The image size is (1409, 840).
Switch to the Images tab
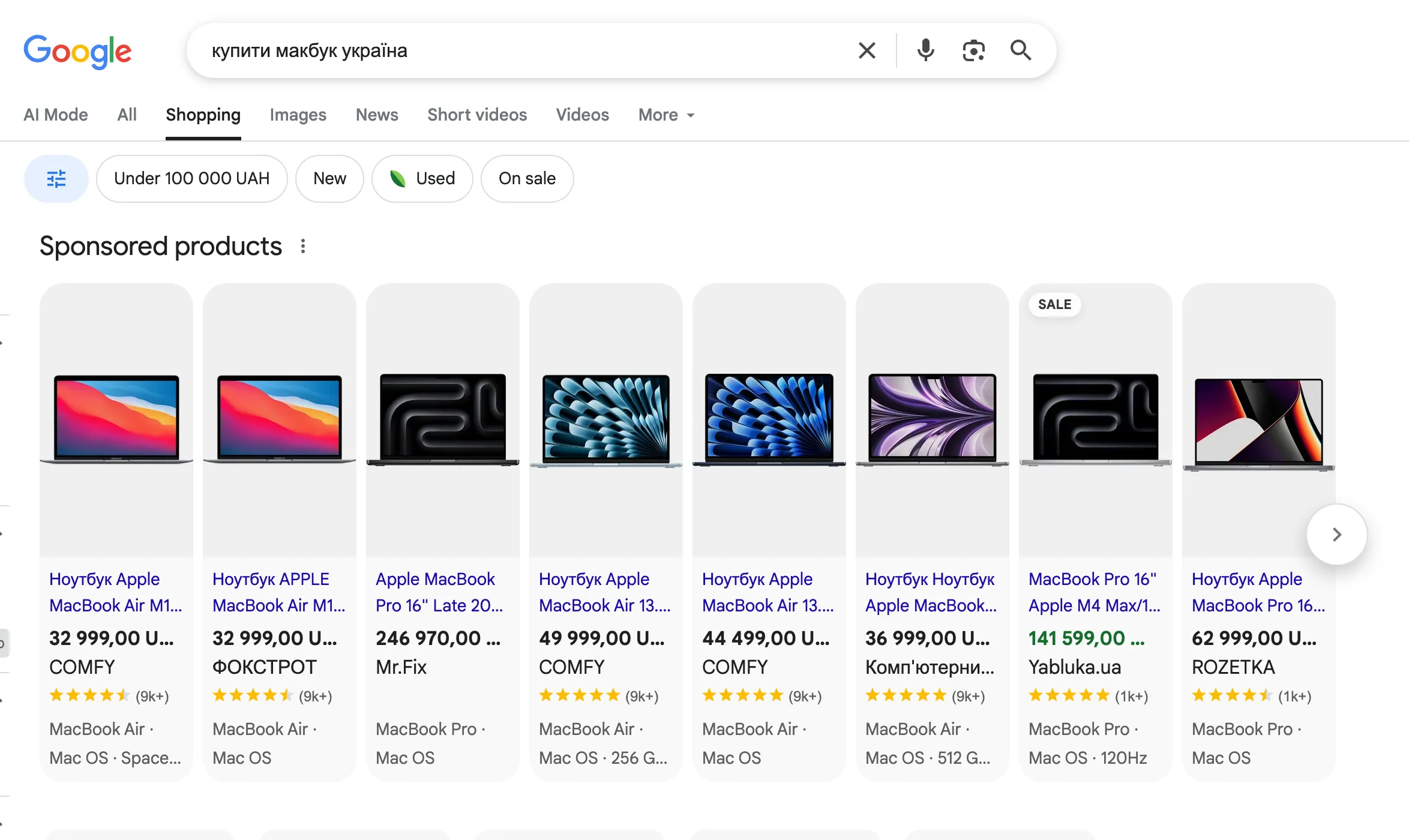pyautogui.click(x=298, y=115)
